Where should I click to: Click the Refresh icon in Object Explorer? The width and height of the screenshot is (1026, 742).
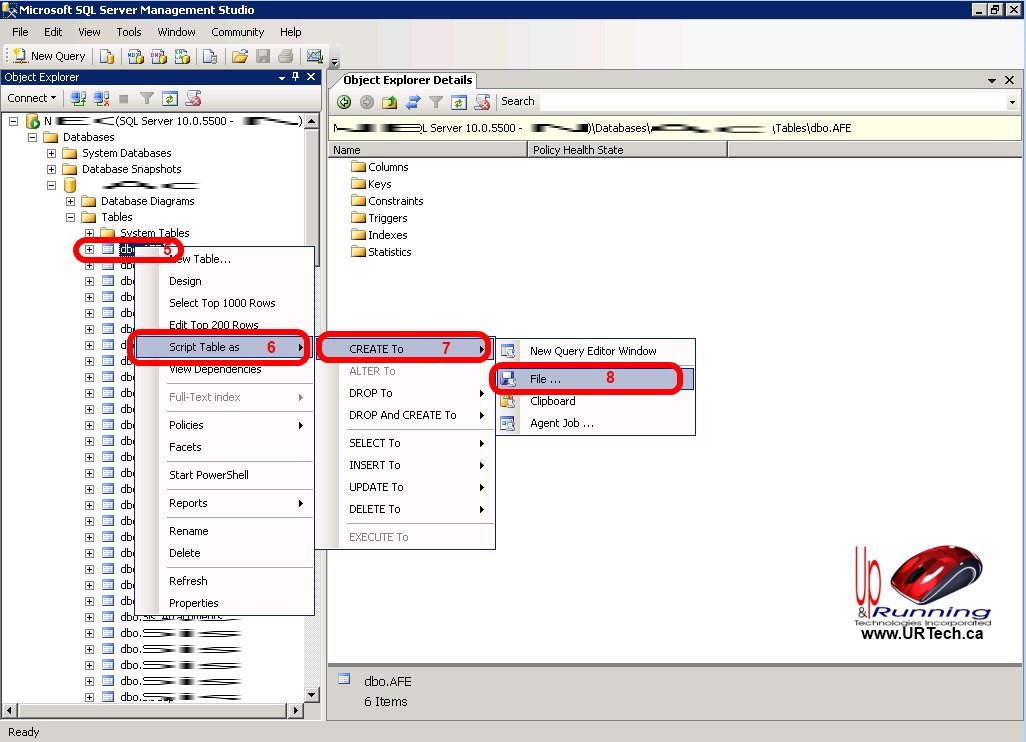click(170, 98)
